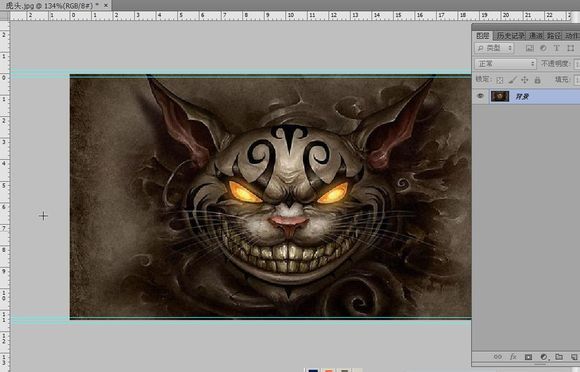
Task: Create a new layer
Action: point(574,357)
